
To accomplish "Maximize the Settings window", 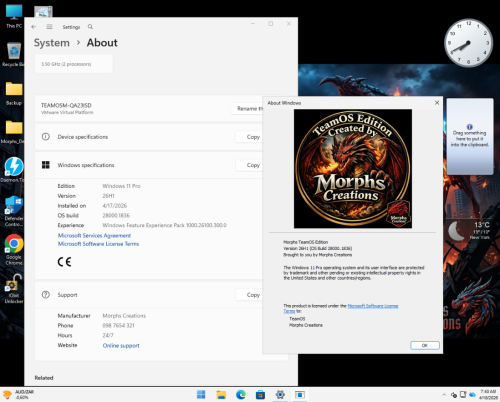I will [271, 24].
